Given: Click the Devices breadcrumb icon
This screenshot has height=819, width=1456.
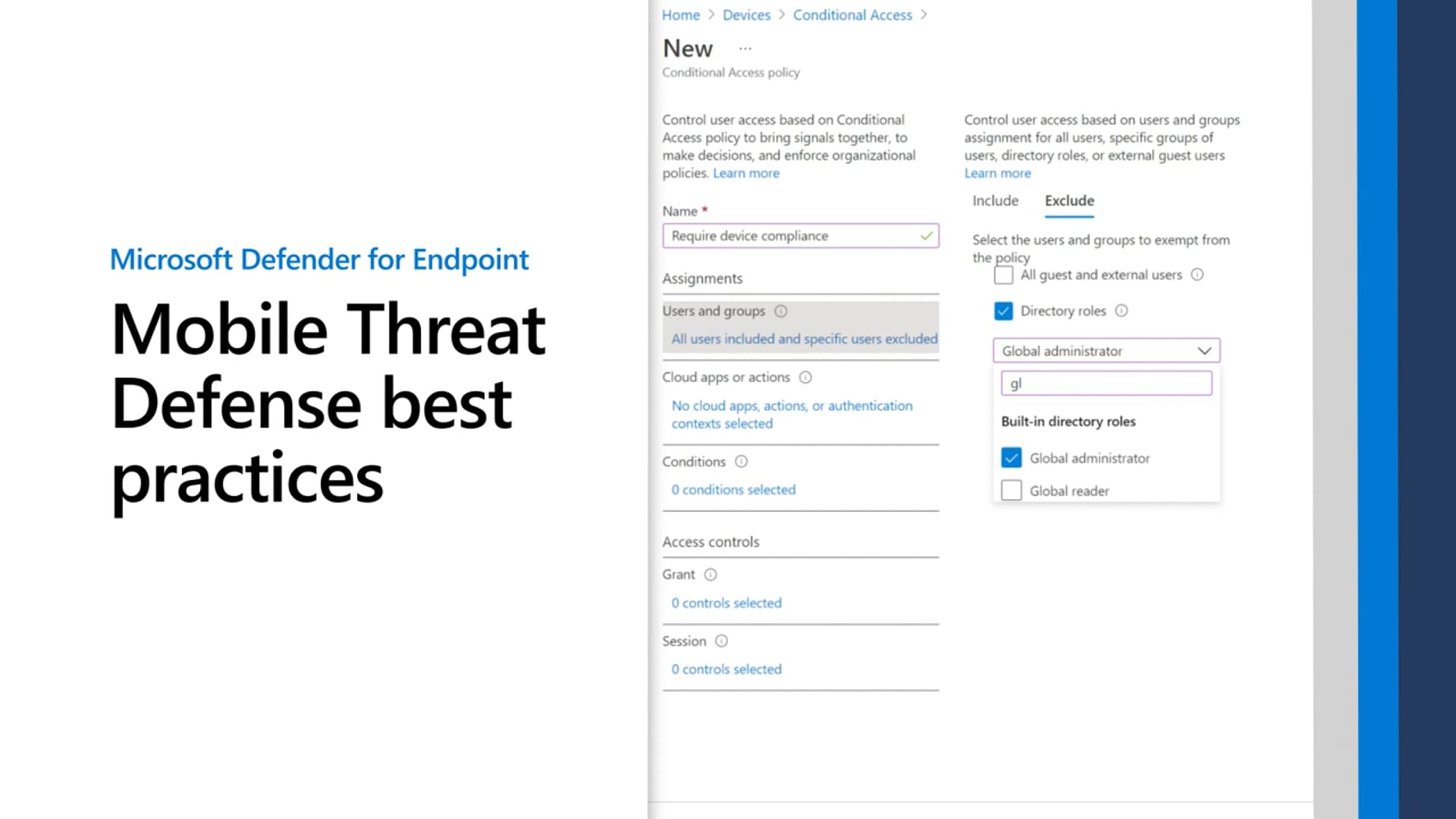Looking at the screenshot, I should (746, 14).
